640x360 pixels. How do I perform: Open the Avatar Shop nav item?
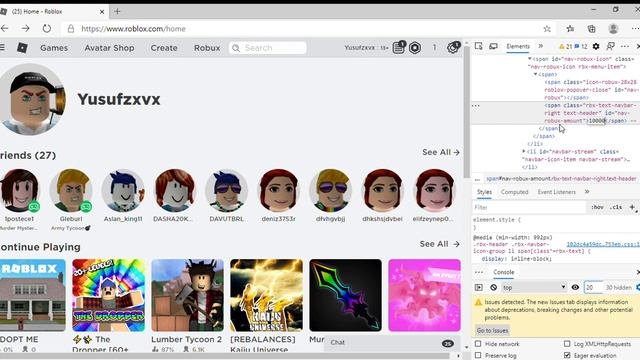(x=109, y=48)
